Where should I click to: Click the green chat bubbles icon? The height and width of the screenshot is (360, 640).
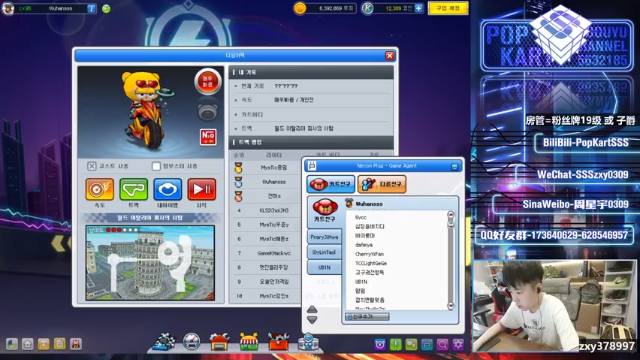(x=411, y=344)
